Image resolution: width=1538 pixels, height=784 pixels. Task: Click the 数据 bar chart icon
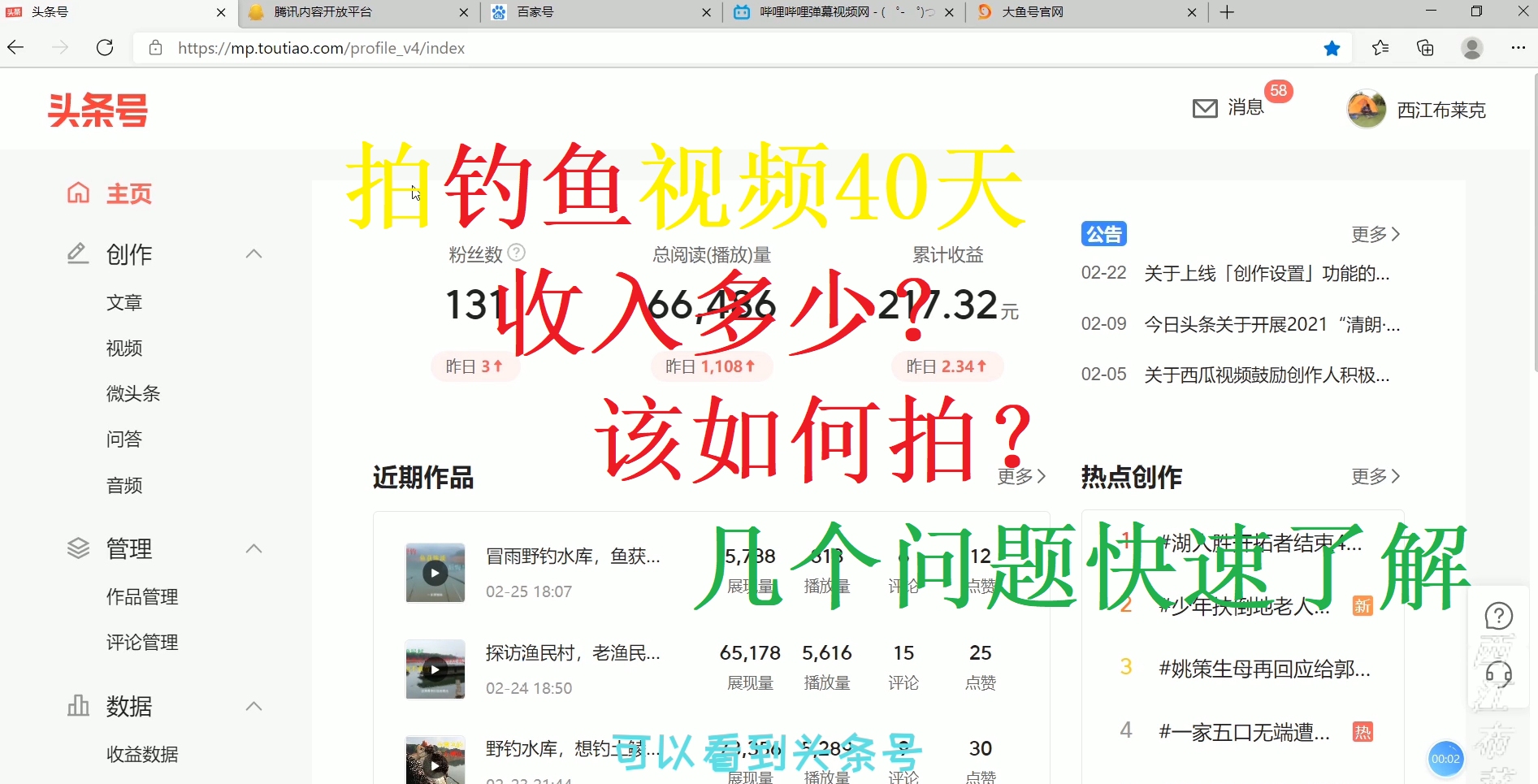(78, 705)
